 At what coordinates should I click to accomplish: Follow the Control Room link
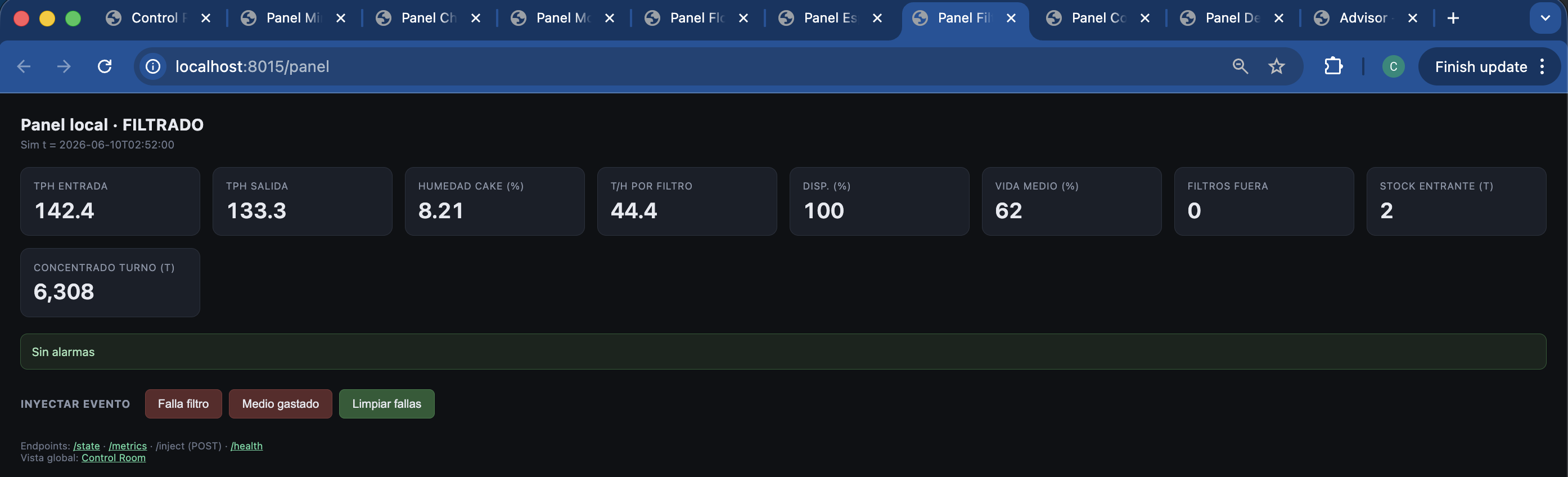(x=114, y=458)
